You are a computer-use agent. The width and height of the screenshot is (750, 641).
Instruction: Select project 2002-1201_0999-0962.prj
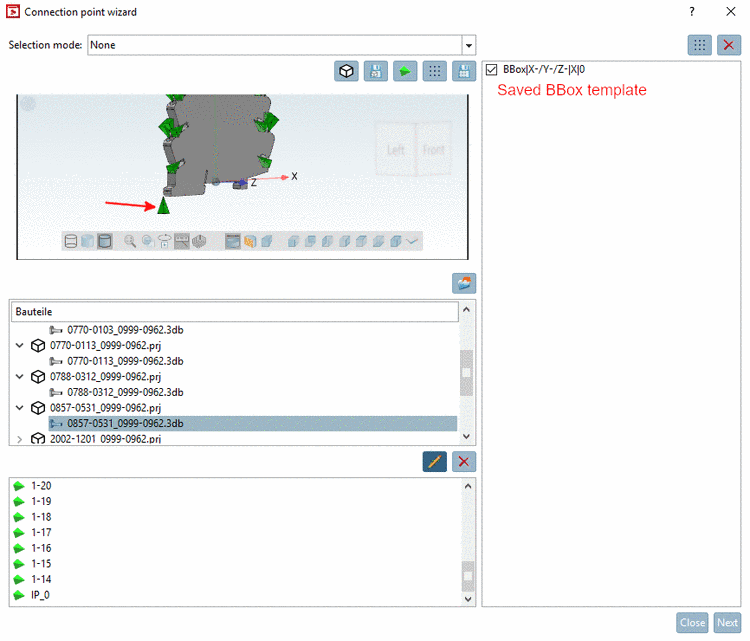pos(105,439)
